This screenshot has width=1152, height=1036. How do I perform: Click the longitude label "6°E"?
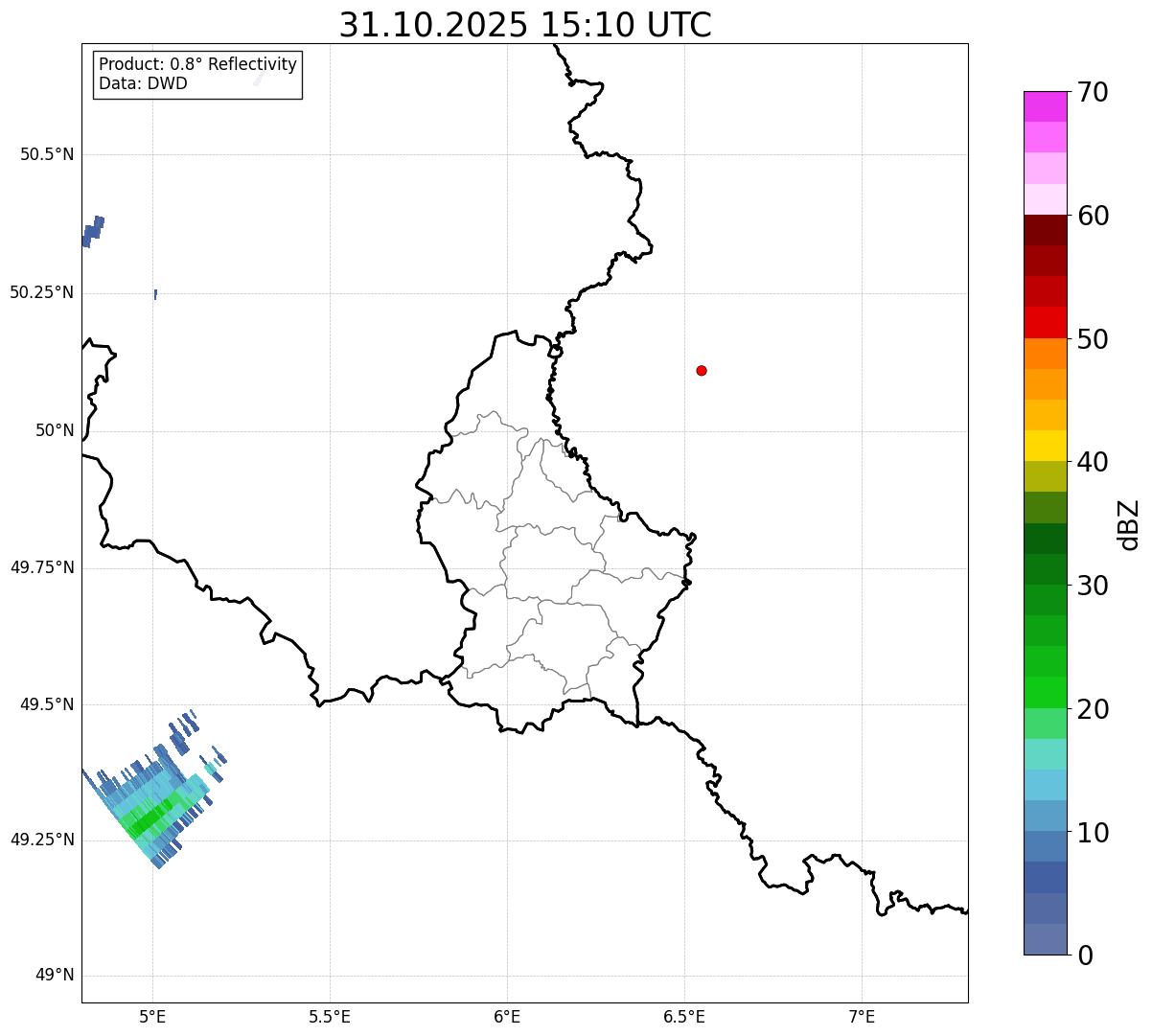point(507,1016)
